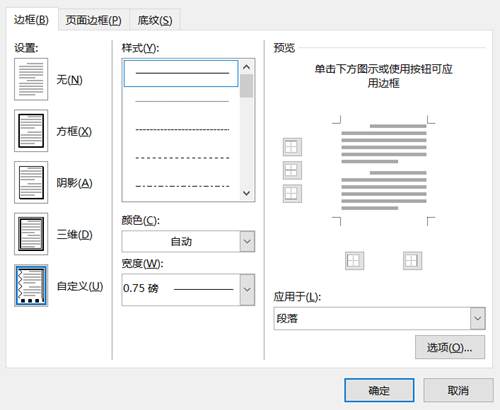500x410 pixels.
Task: Switch to the 页面边框(P) tab
Action: click(x=93, y=20)
